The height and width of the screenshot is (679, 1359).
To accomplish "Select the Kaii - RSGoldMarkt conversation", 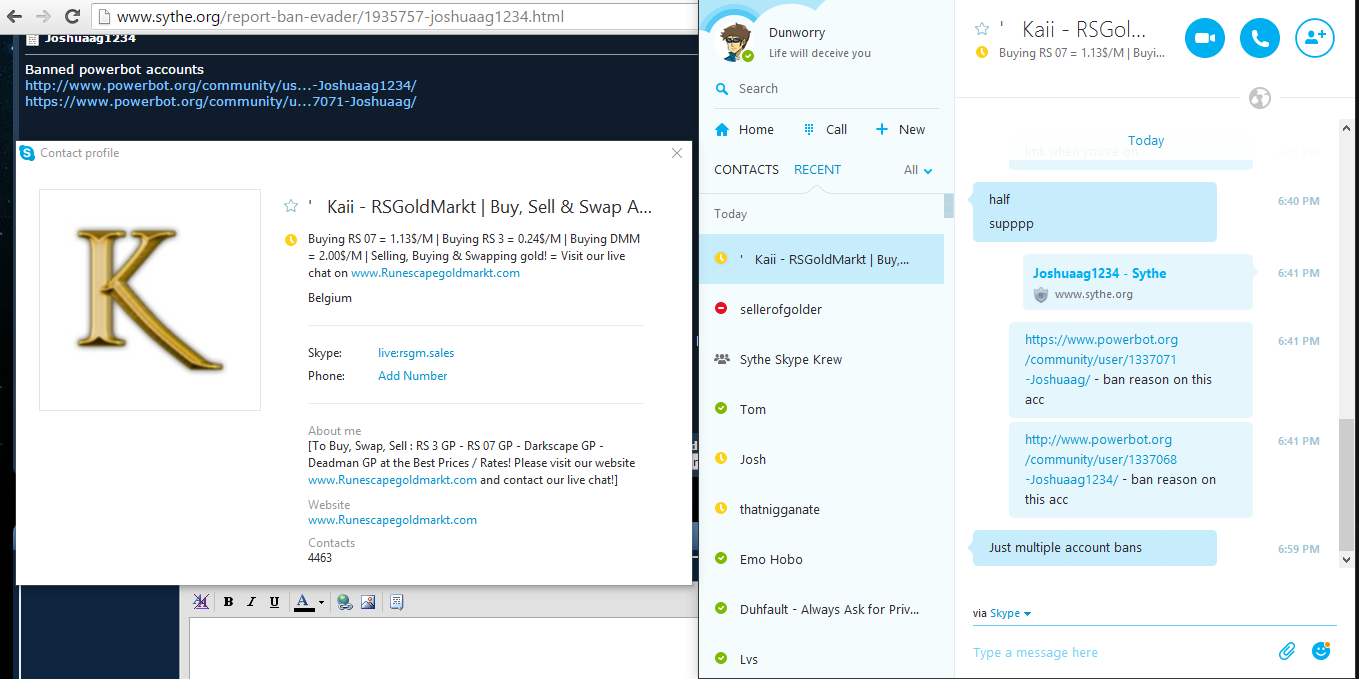I will pos(821,259).
